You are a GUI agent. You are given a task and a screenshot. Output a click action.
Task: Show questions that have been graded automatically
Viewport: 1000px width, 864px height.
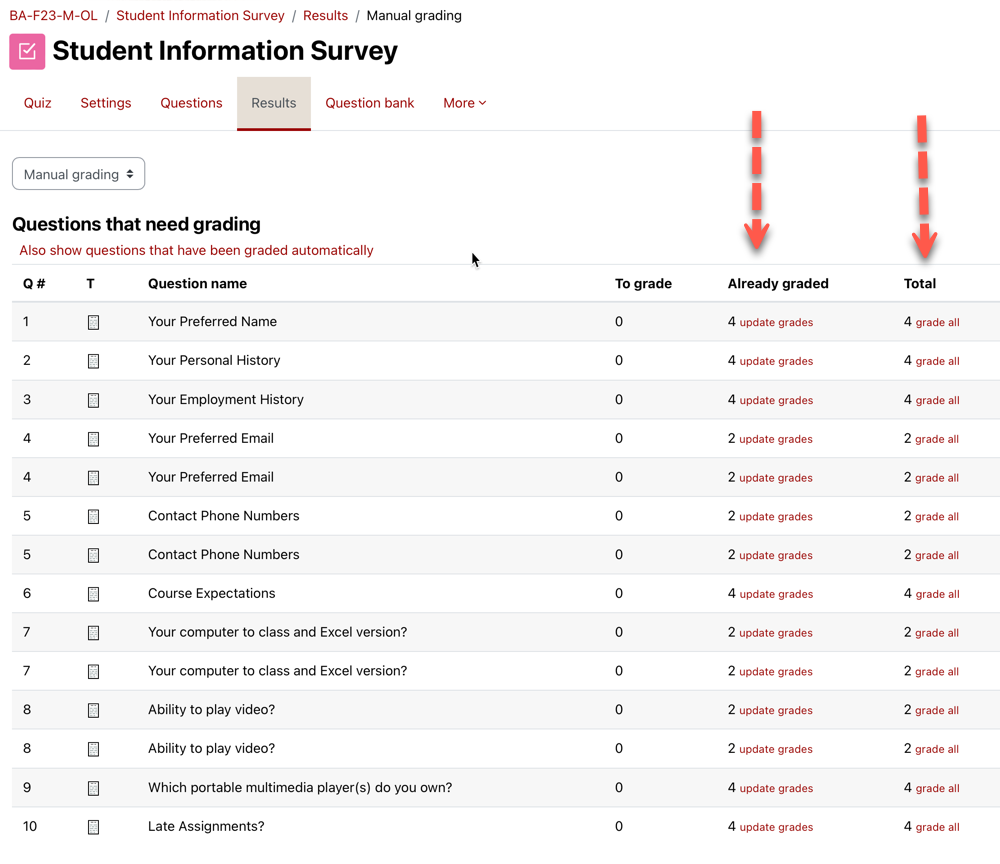196,251
